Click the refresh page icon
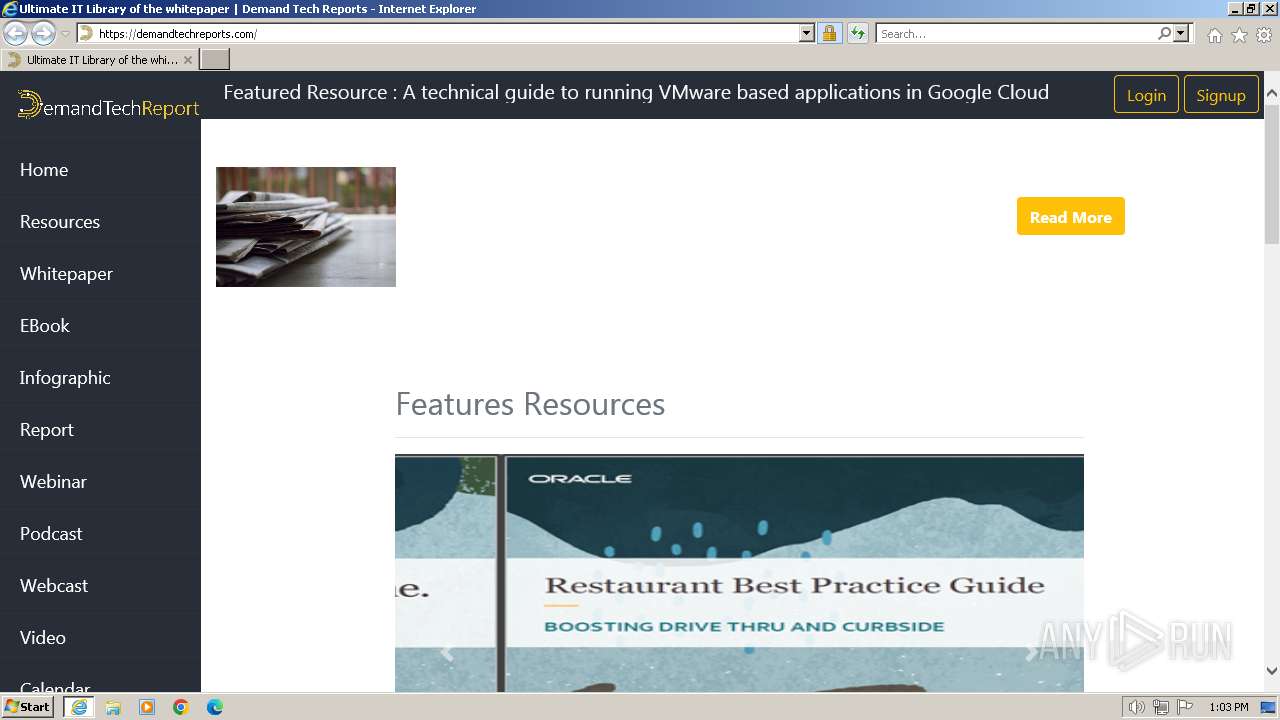The image size is (1280, 720). tap(857, 34)
